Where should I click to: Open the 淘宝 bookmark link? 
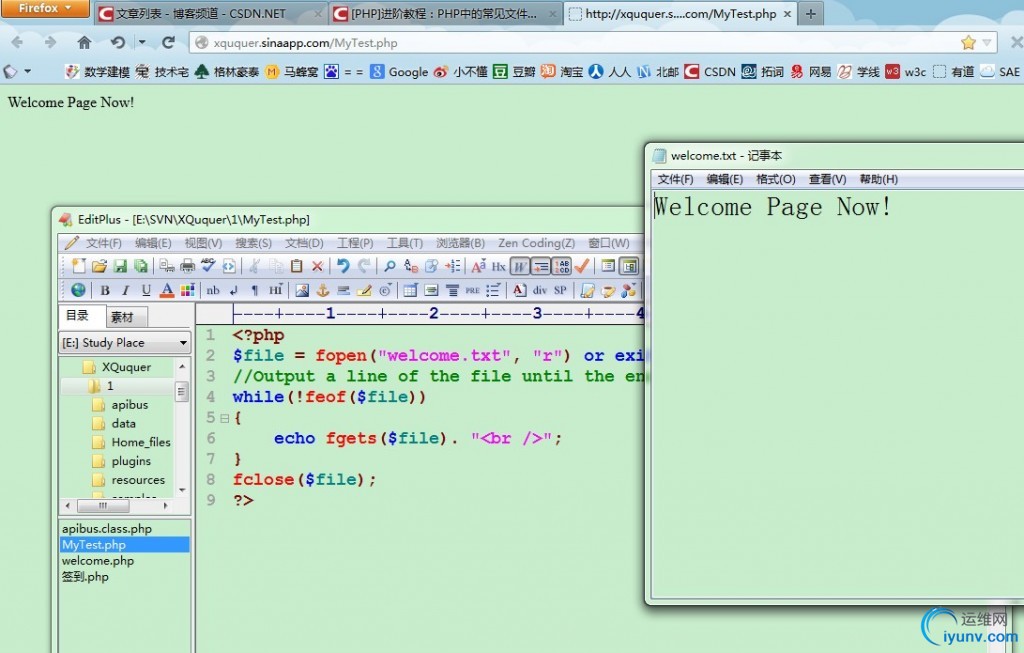pos(562,72)
